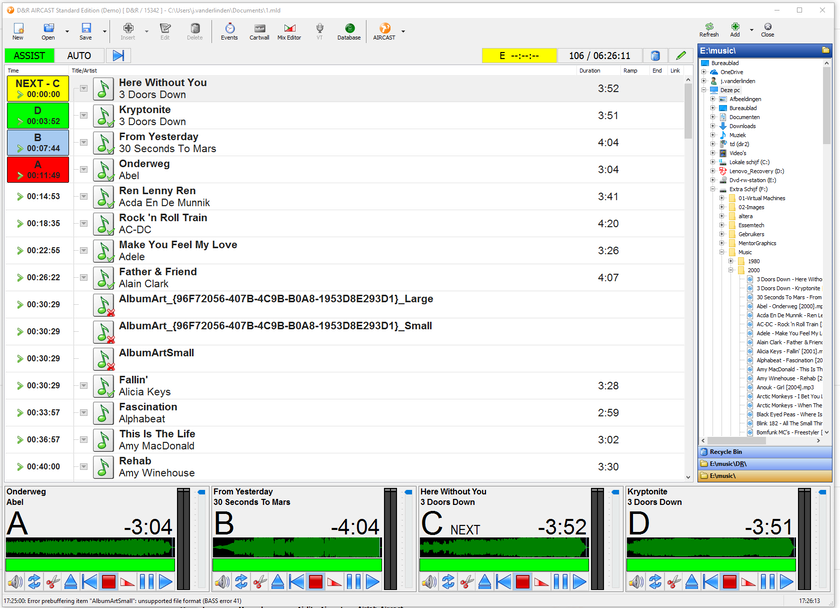840x608 pixels.
Task: Click the speaker pre-listen icon on player D
Action: pos(636,582)
